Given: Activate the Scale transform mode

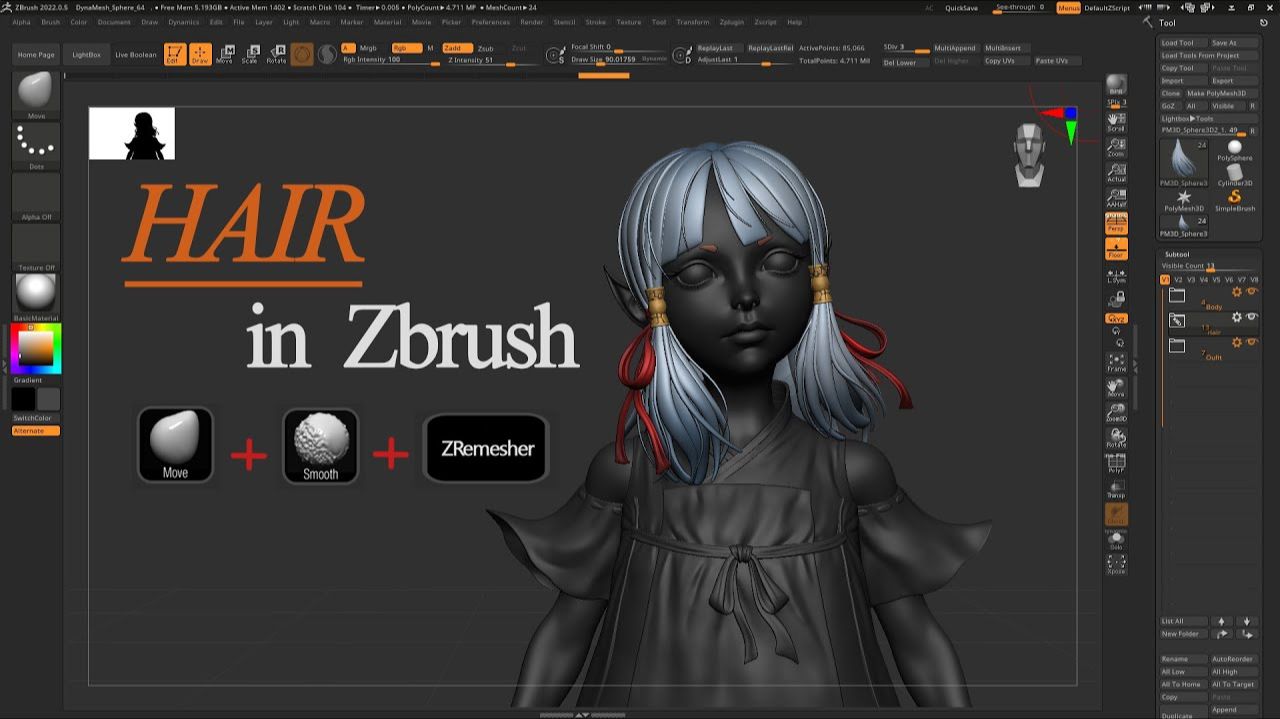Looking at the screenshot, I should coord(249,54).
